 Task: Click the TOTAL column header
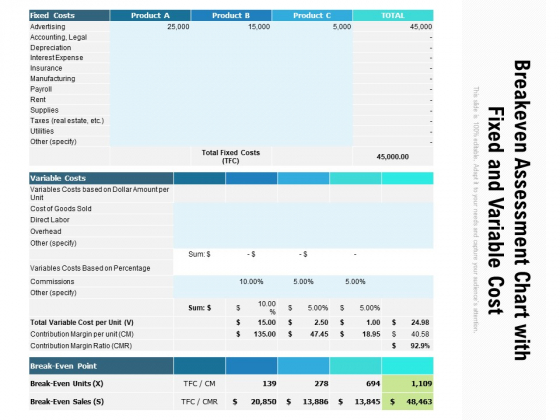(393, 15)
